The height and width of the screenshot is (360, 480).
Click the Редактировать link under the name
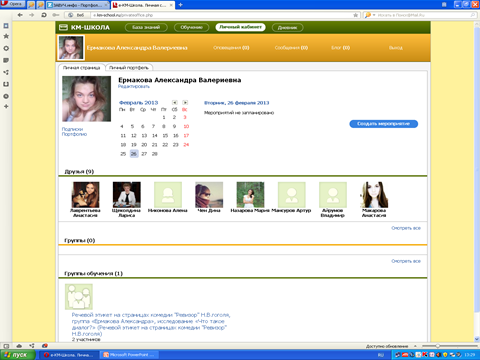click(x=134, y=87)
